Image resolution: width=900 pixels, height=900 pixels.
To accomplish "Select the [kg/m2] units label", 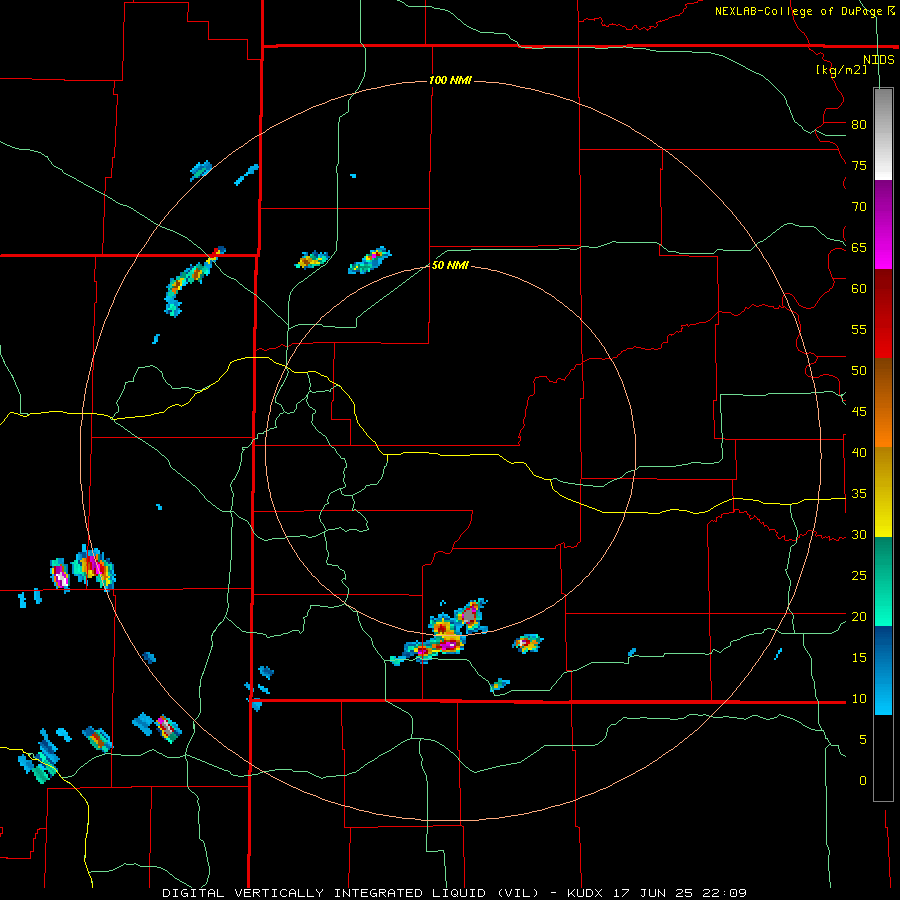I will pos(841,70).
